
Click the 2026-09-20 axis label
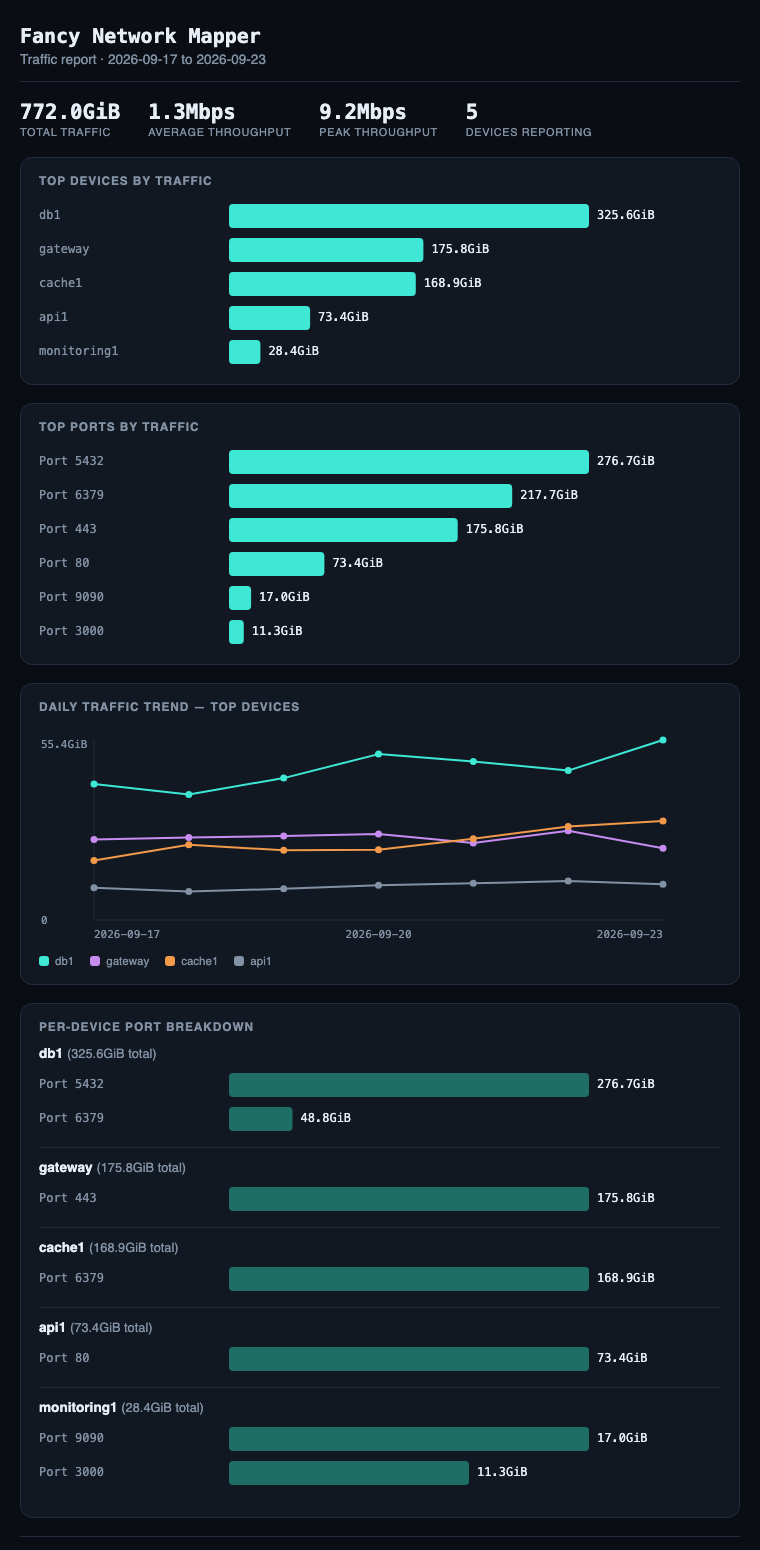pos(378,934)
